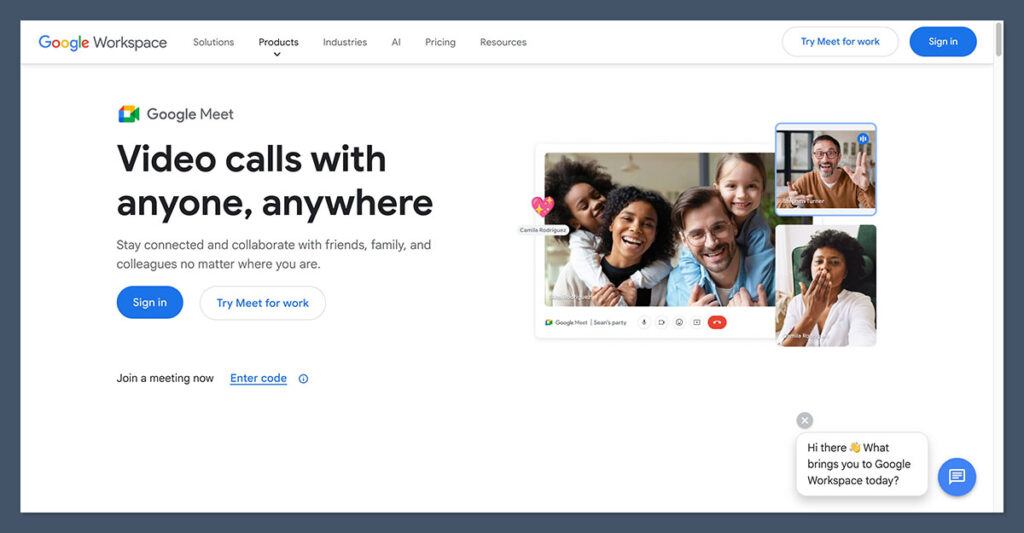Select the woman blowing kiss video tile
Viewport: 1024px width, 533px height.
825,285
